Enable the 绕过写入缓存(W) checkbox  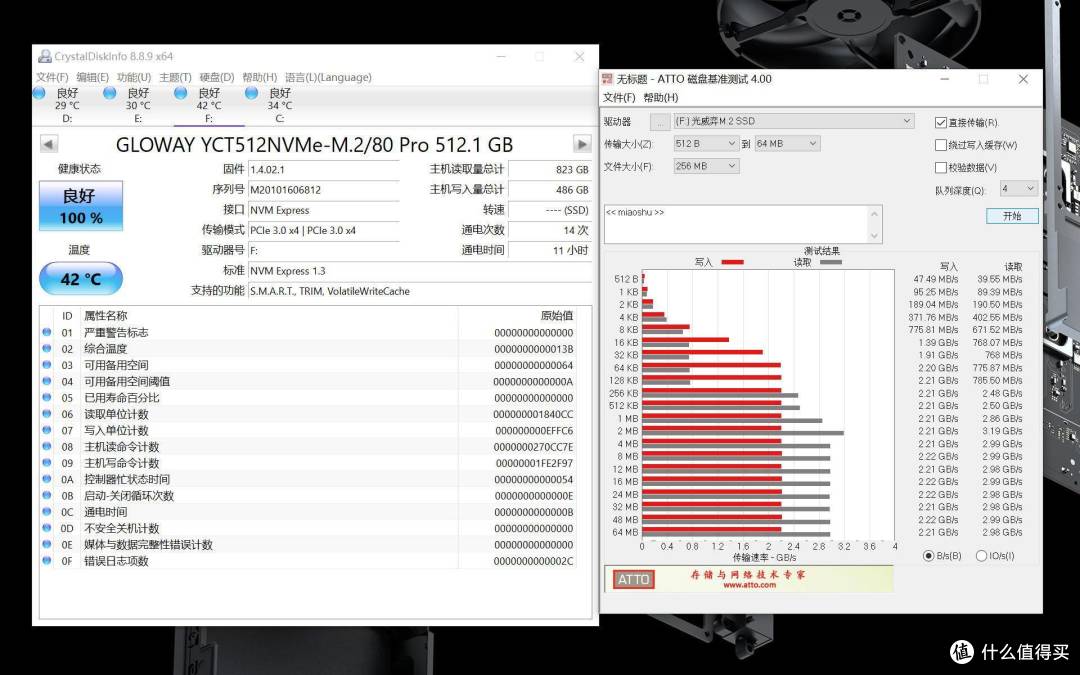click(941, 145)
